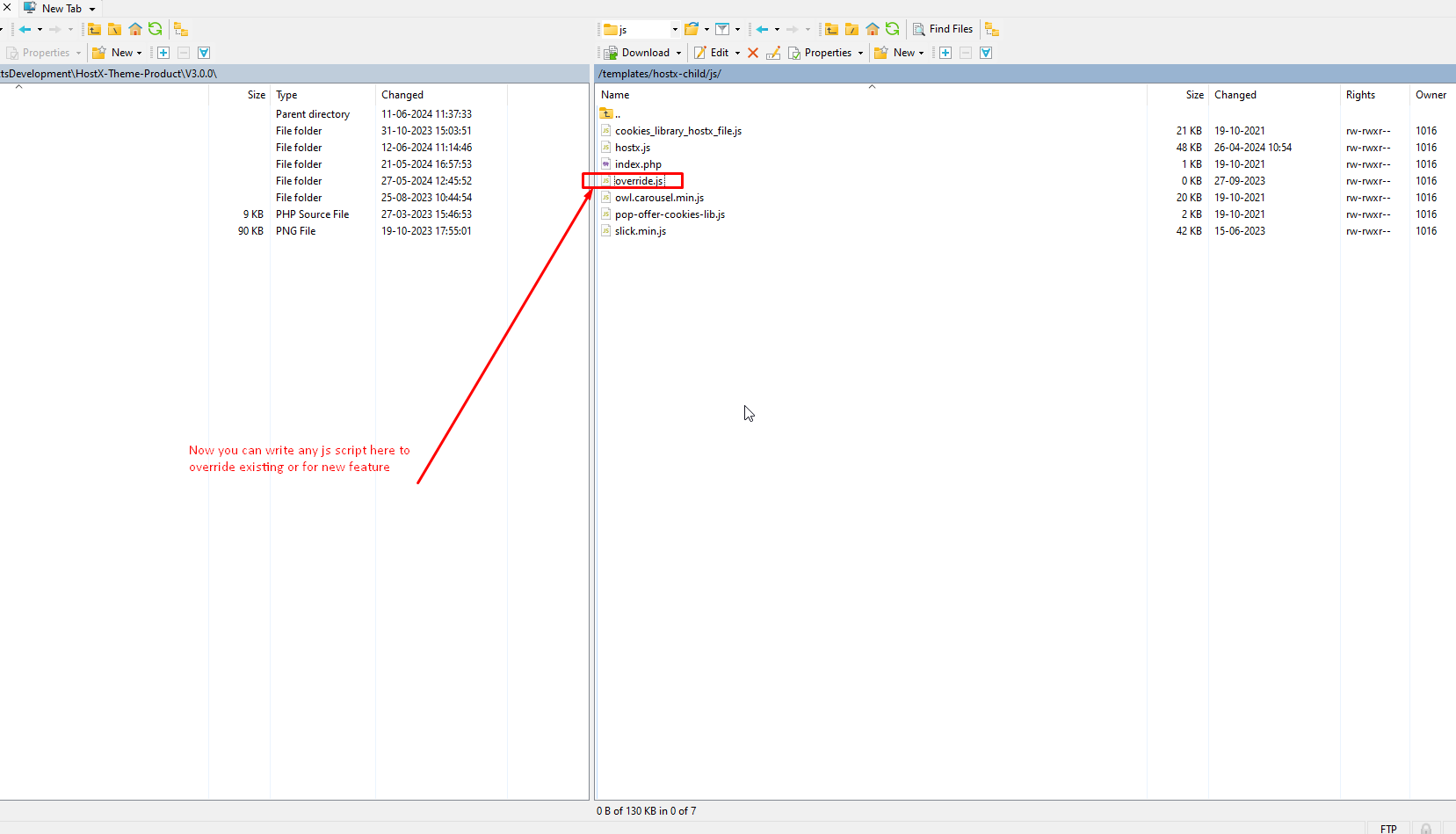Image resolution: width=1456 pixels, height=834 pixels.
Task: Click Find Files button
Action: (942, 29)
